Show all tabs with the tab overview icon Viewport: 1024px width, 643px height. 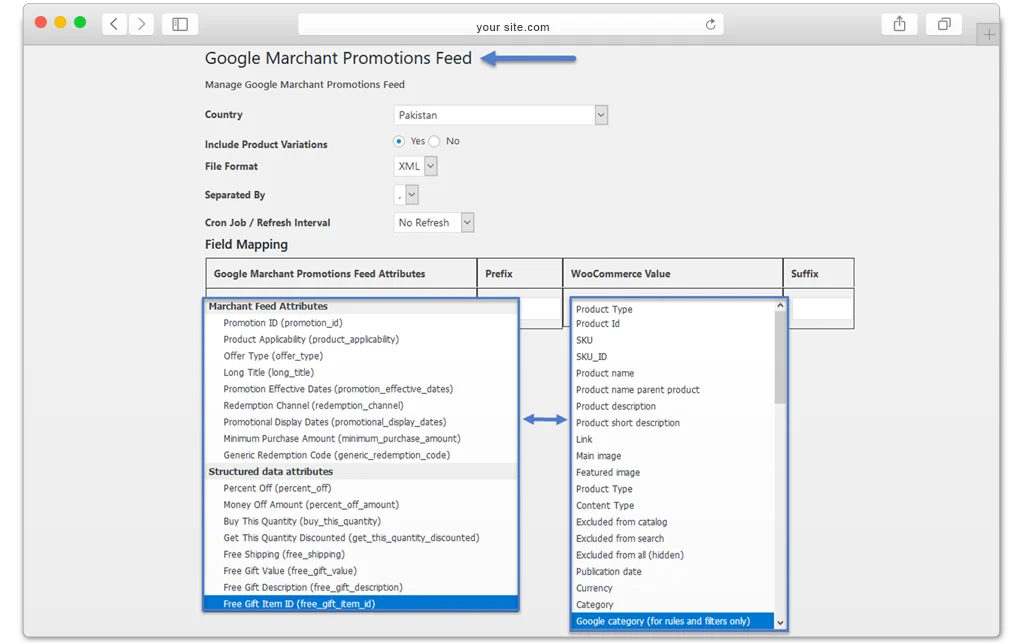944,24
